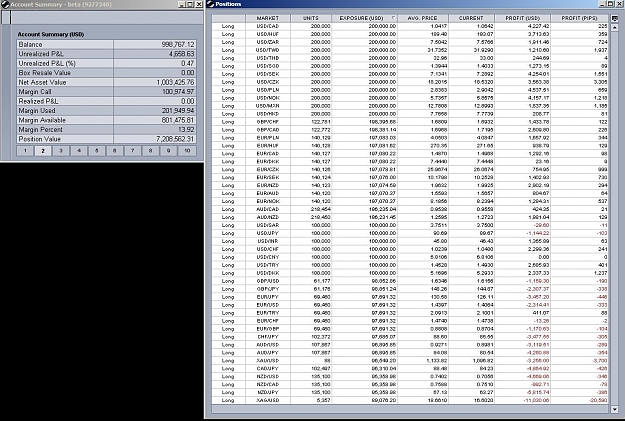The width and height of the screenshot is (625, 421).
Task: Select the USD/CHF market cell
Action: [268, 249]
